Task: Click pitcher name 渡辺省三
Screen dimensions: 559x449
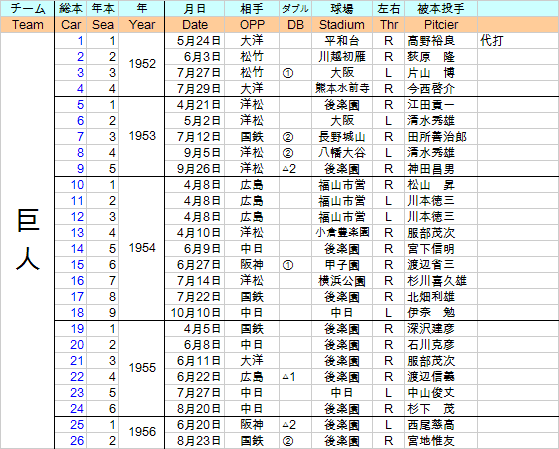Action: click(431, 265)
